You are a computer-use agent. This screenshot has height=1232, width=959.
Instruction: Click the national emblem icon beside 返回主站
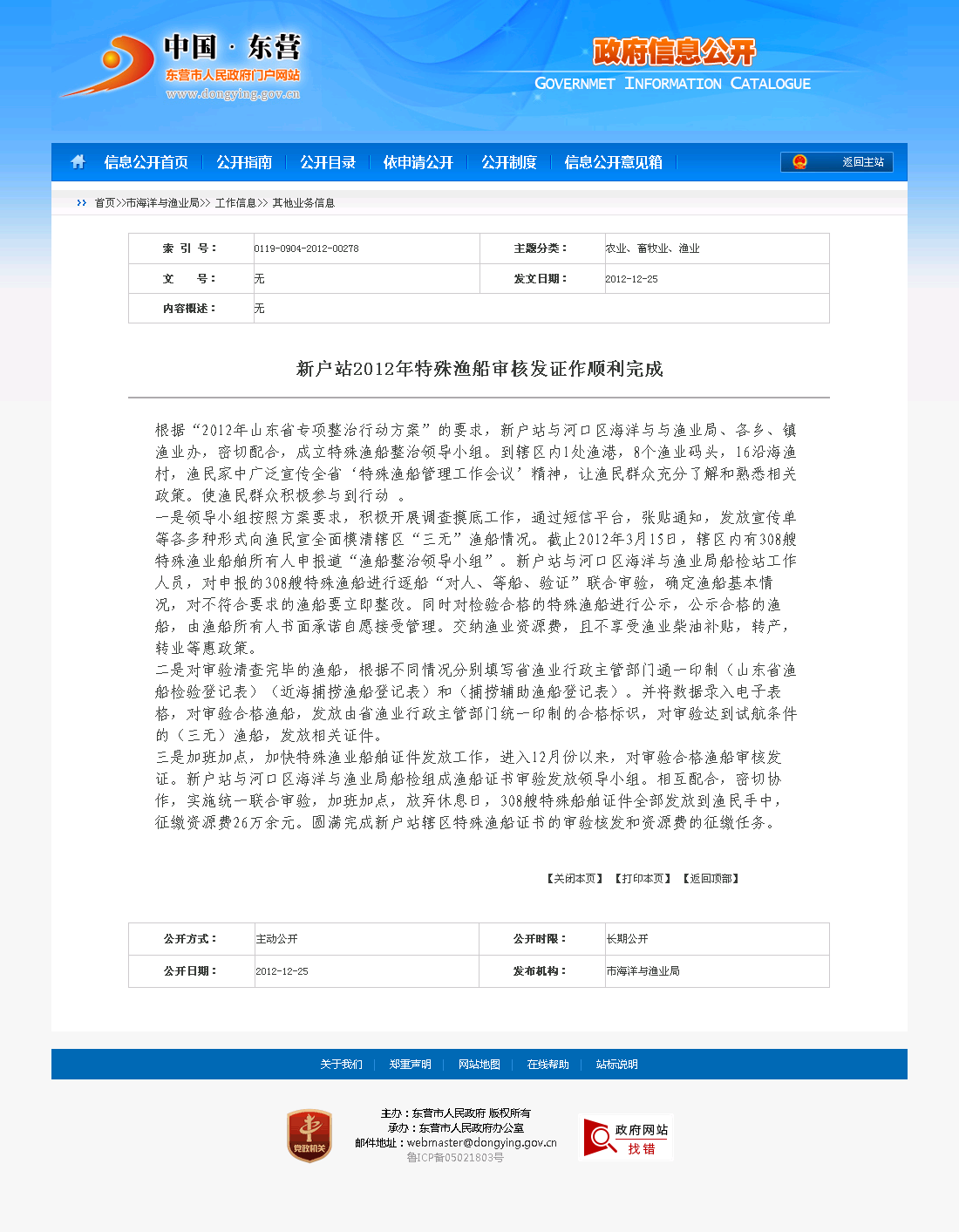799,162
